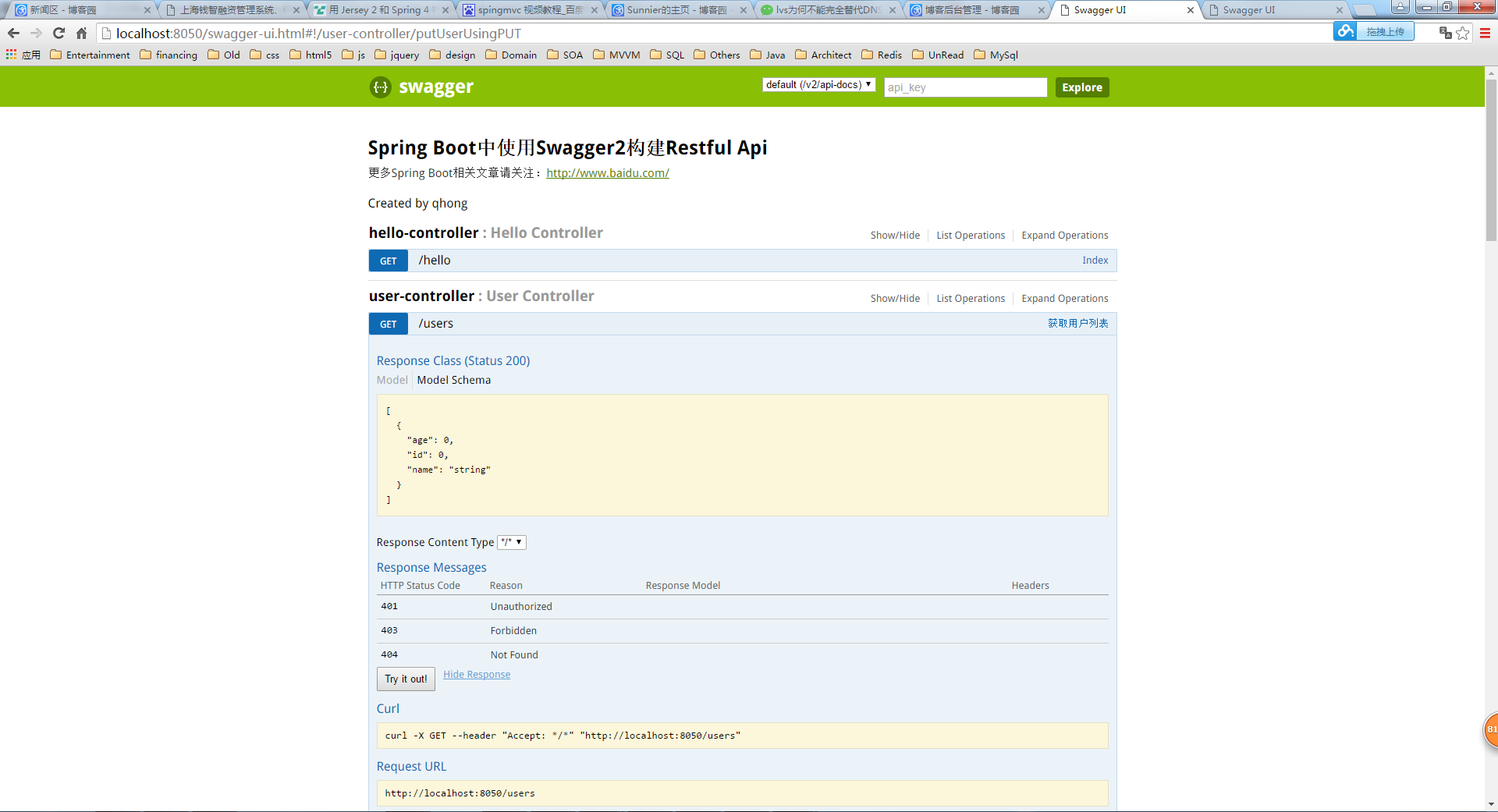The height and width of the screenshot is (812, 1498).
Task: Switch to the spingmvc 视频教程 tab
Action: [x=531, y=10]
